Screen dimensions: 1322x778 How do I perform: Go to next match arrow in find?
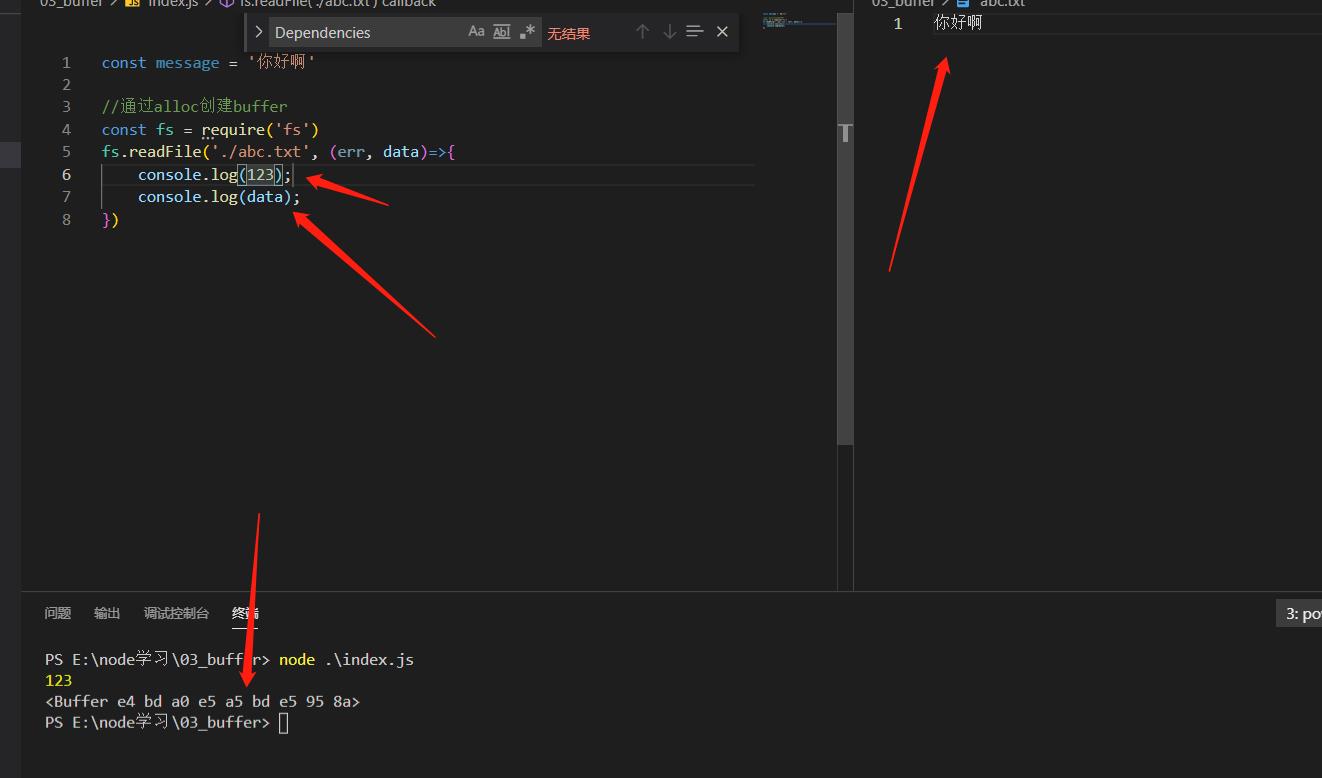point(669,32)
